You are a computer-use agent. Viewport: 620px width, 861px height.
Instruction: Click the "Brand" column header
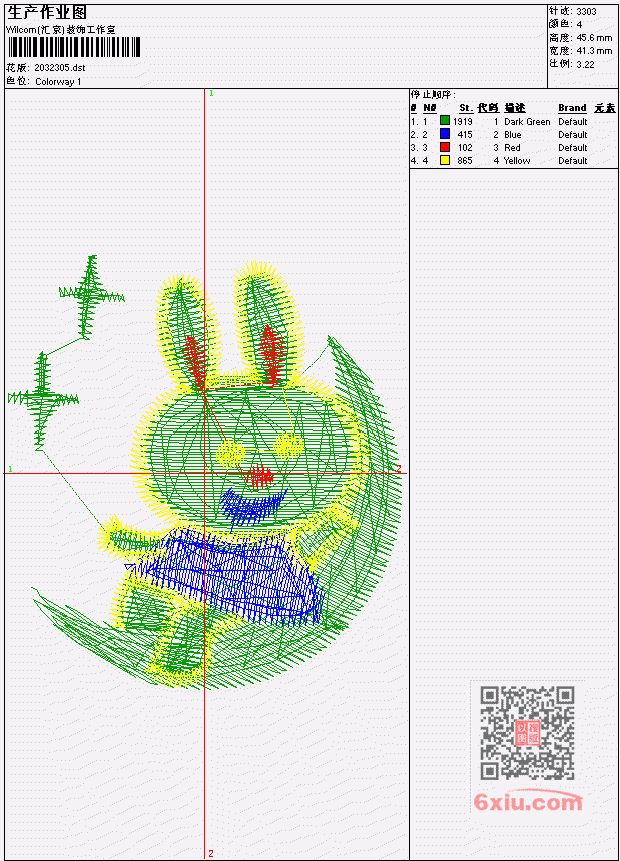click(572, 108)
